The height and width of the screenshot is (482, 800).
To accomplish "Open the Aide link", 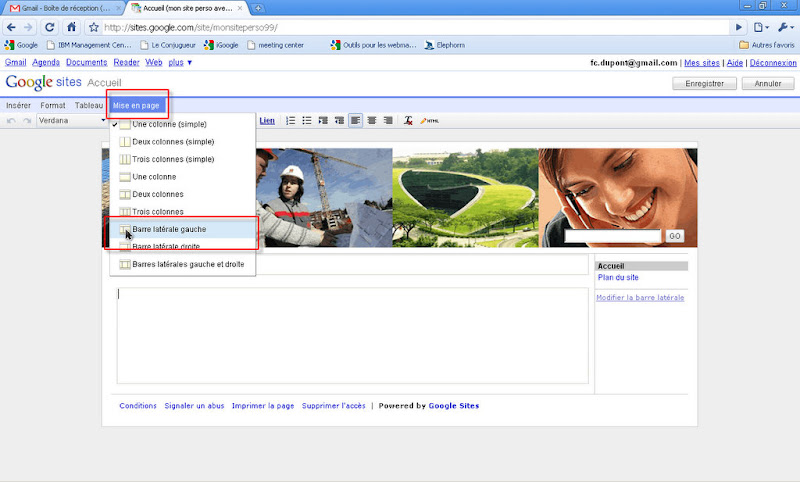I will [735, 63].
